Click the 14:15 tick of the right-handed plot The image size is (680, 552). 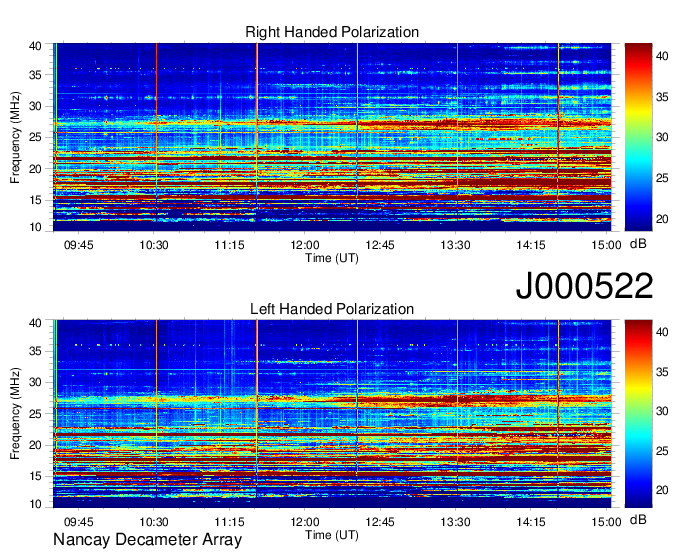[531, 245]
